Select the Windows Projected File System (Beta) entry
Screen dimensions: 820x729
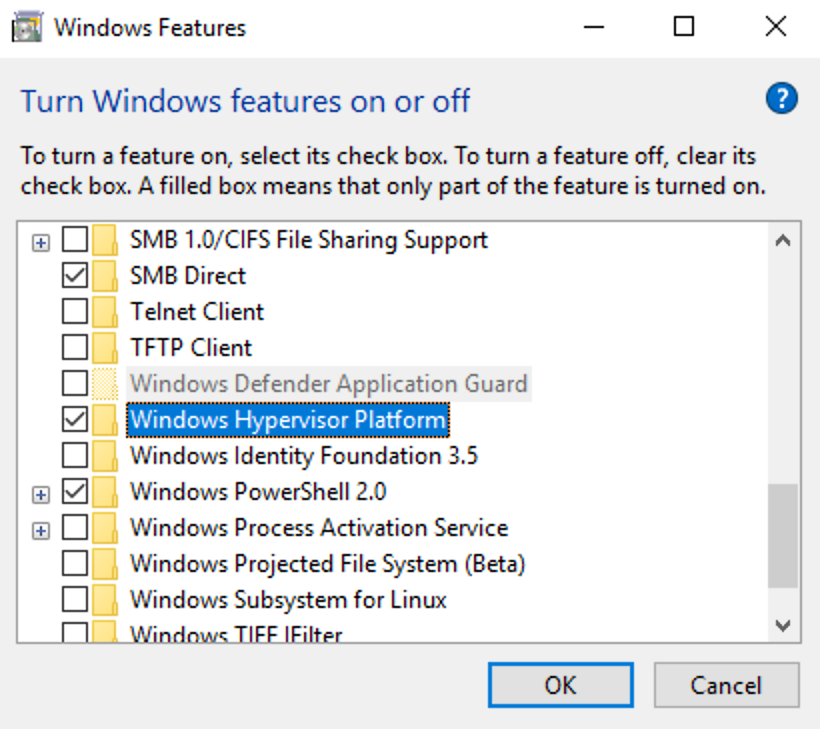click(327, 564)
